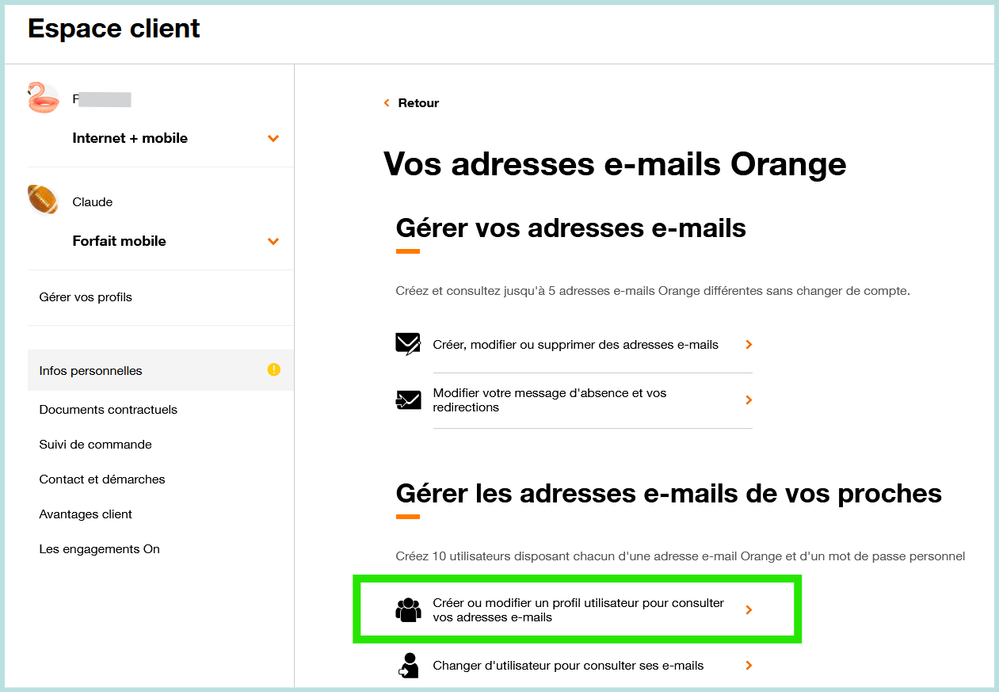Screen dimensions: 999x692
Task: Select Infos personnelles in sidebar
Action: coord(161,370)
